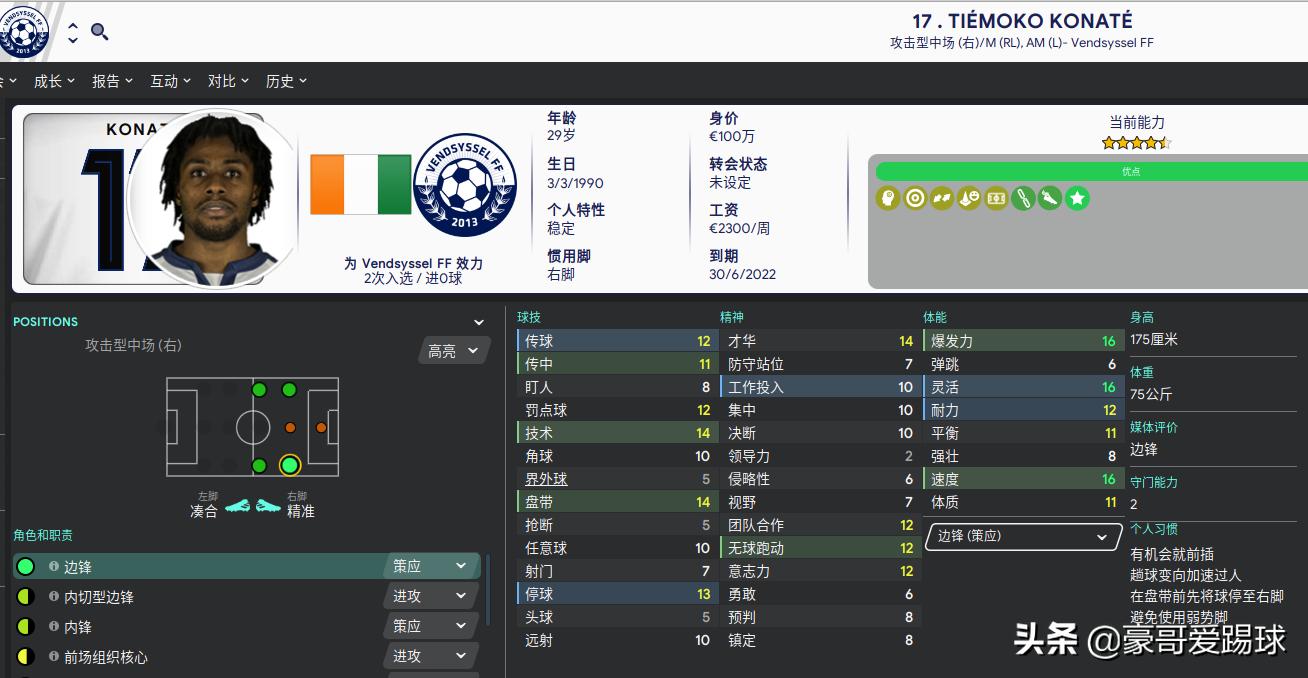Viewport: 1308px width, 678px height.
Task: Open the Vendsyssel FF club crest top-left
Action: pyautogui.click(x=26, y=31)
